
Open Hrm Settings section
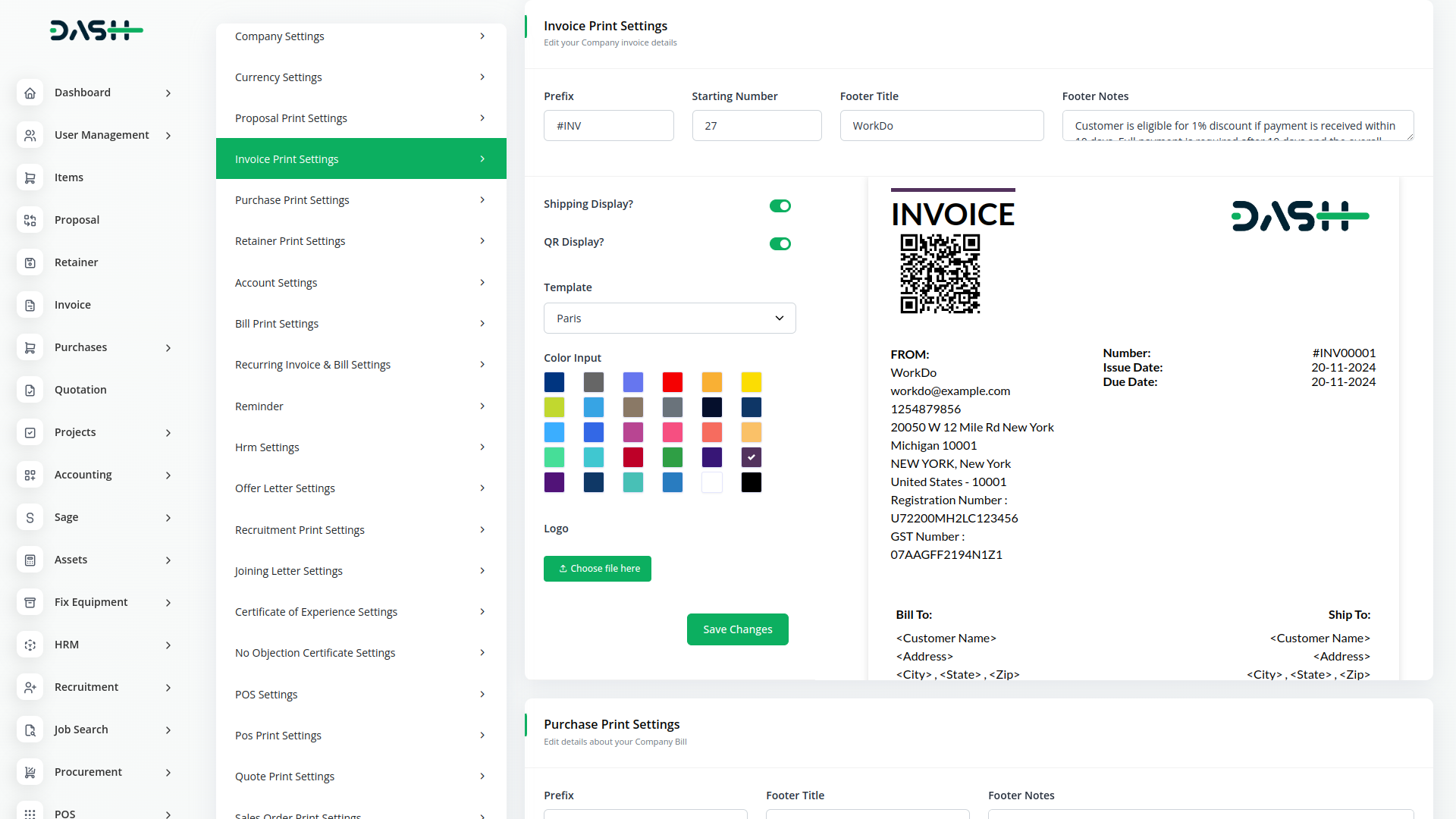coord(361,447)
